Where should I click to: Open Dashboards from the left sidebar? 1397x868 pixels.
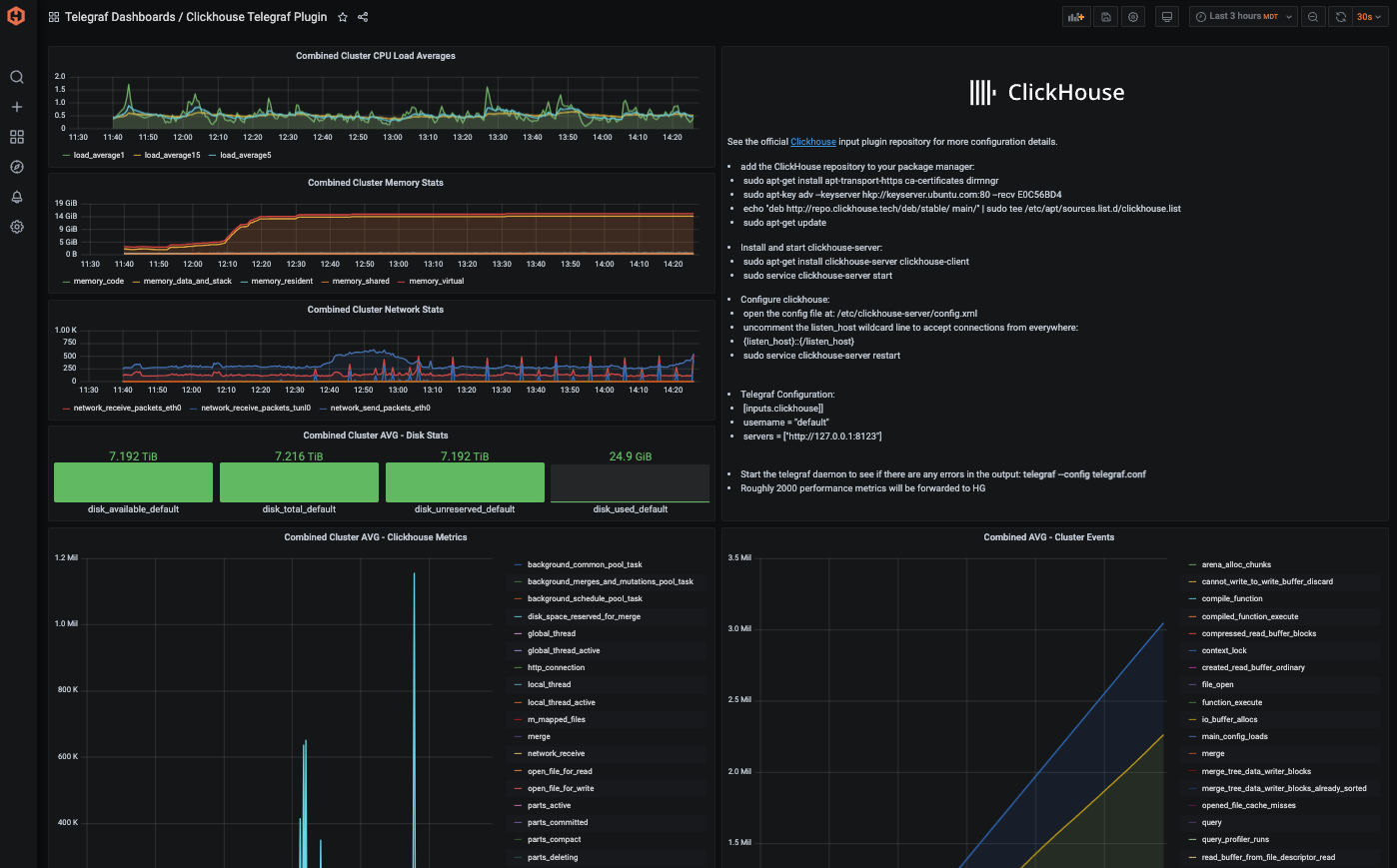[x=17, y=137]
